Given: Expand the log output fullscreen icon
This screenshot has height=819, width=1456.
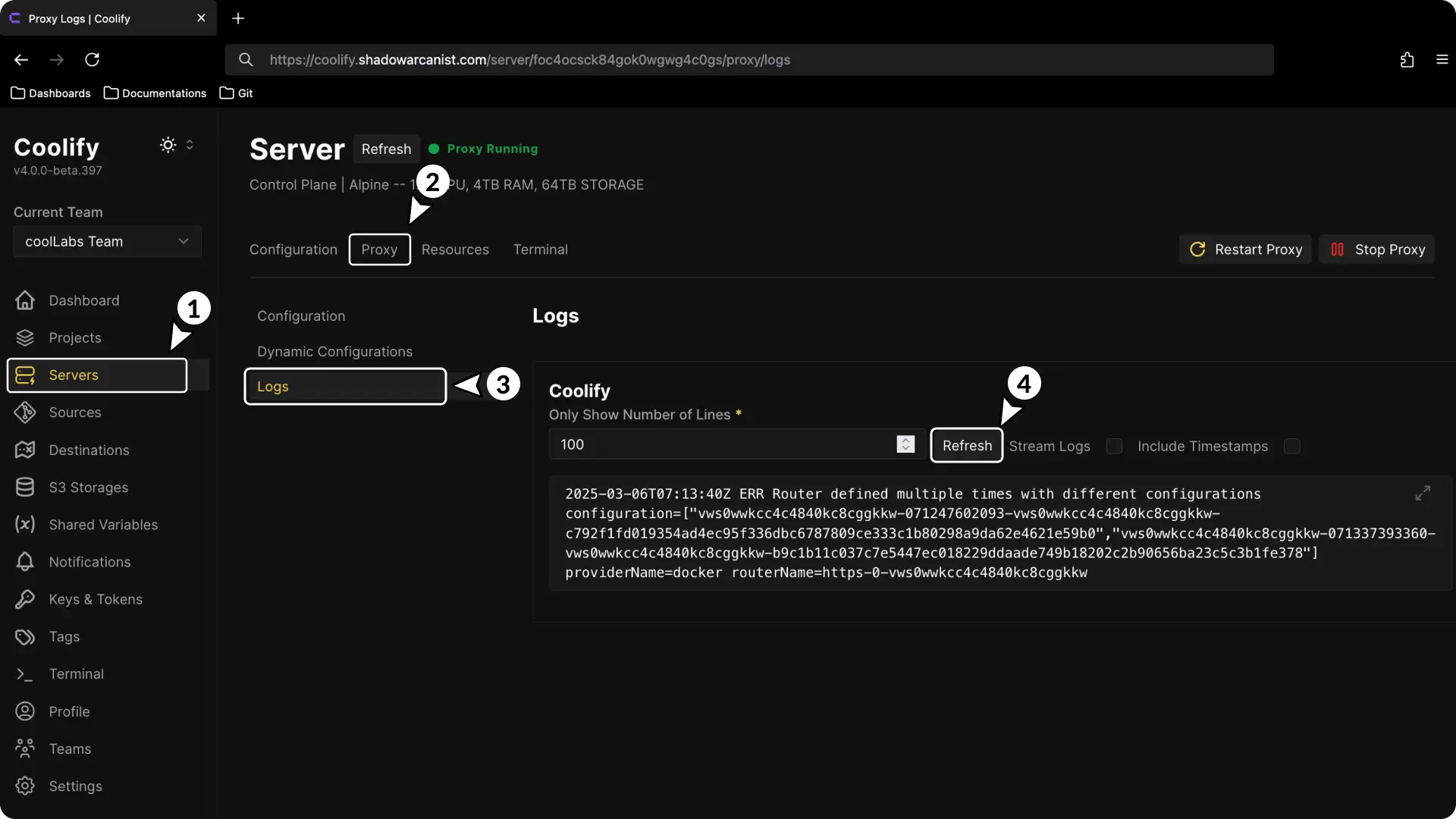Looking at the screenshot, I should [x=1423, y=493].
